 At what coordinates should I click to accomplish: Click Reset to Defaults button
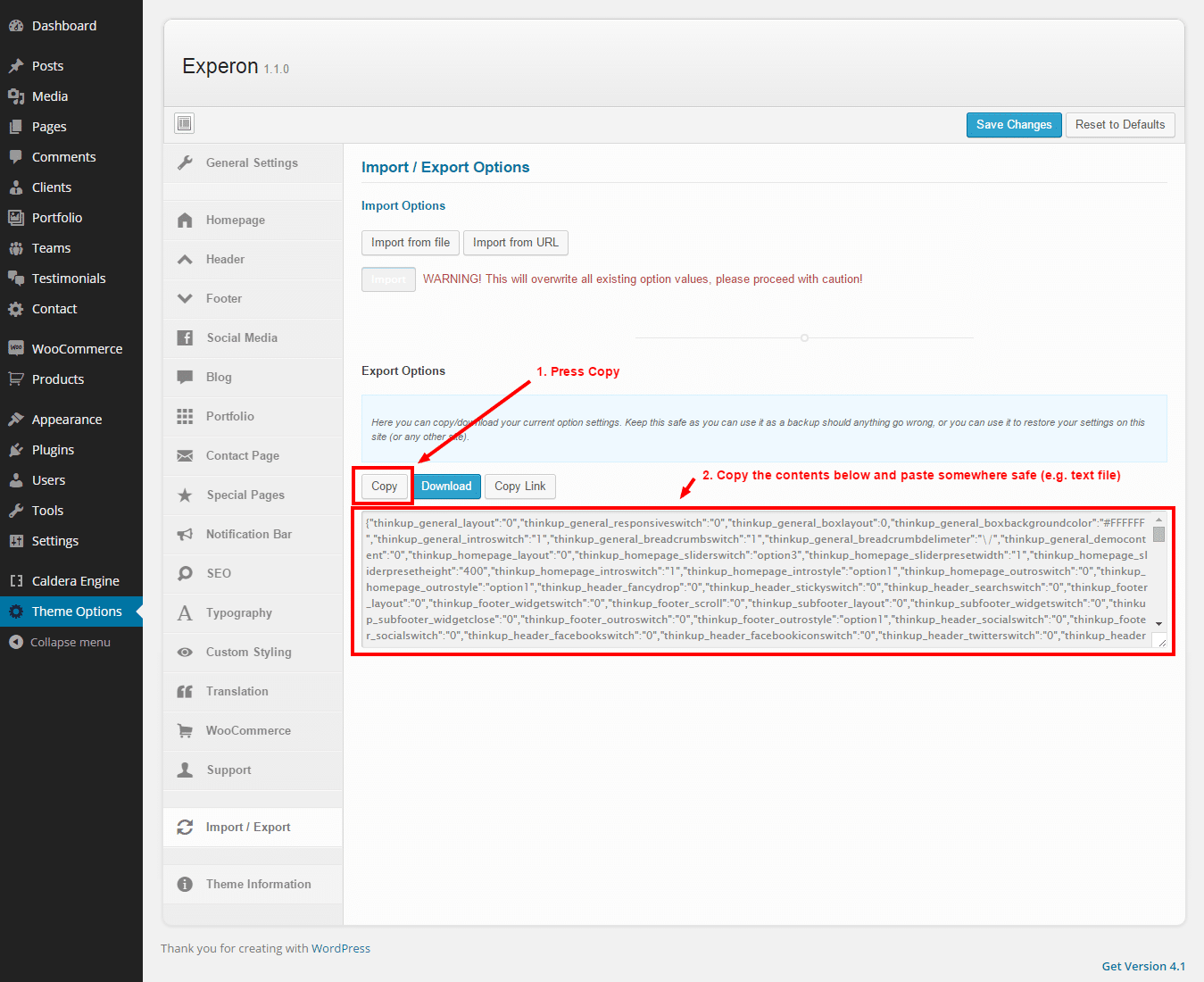click(x=1120, y=125)
